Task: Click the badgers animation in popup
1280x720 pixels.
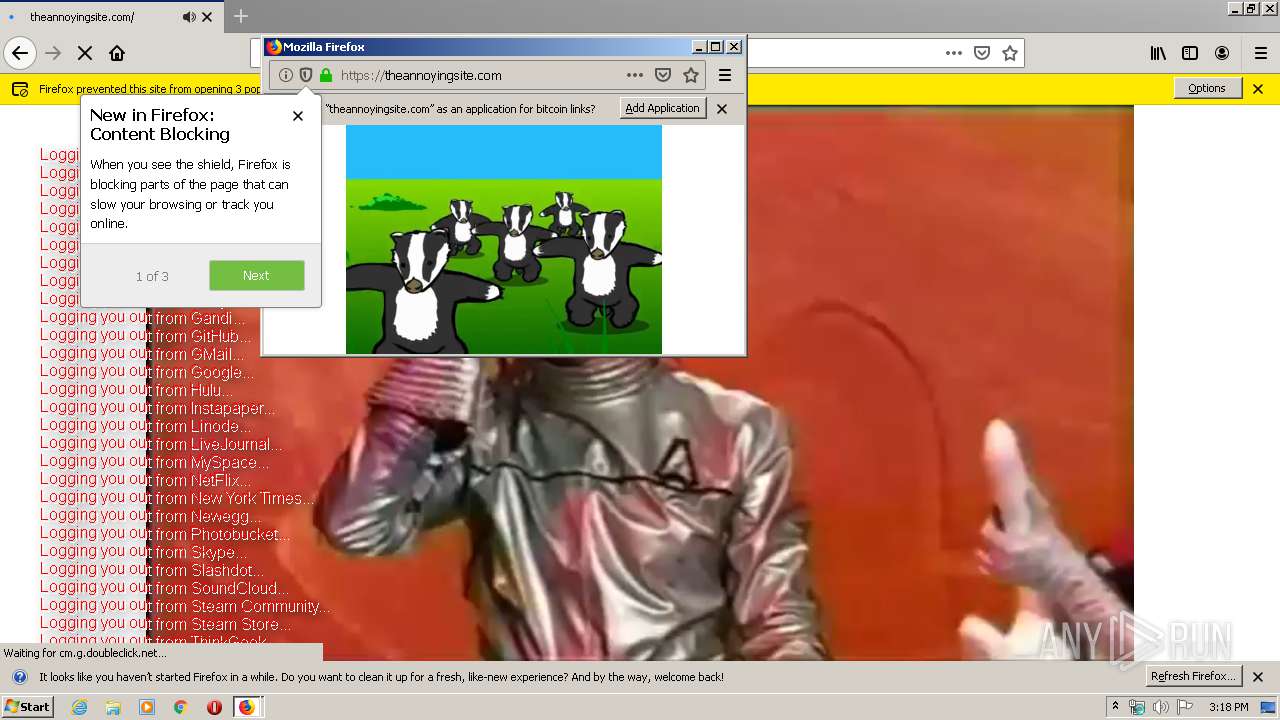Action: pyautogui.click(x=504, y=239)
